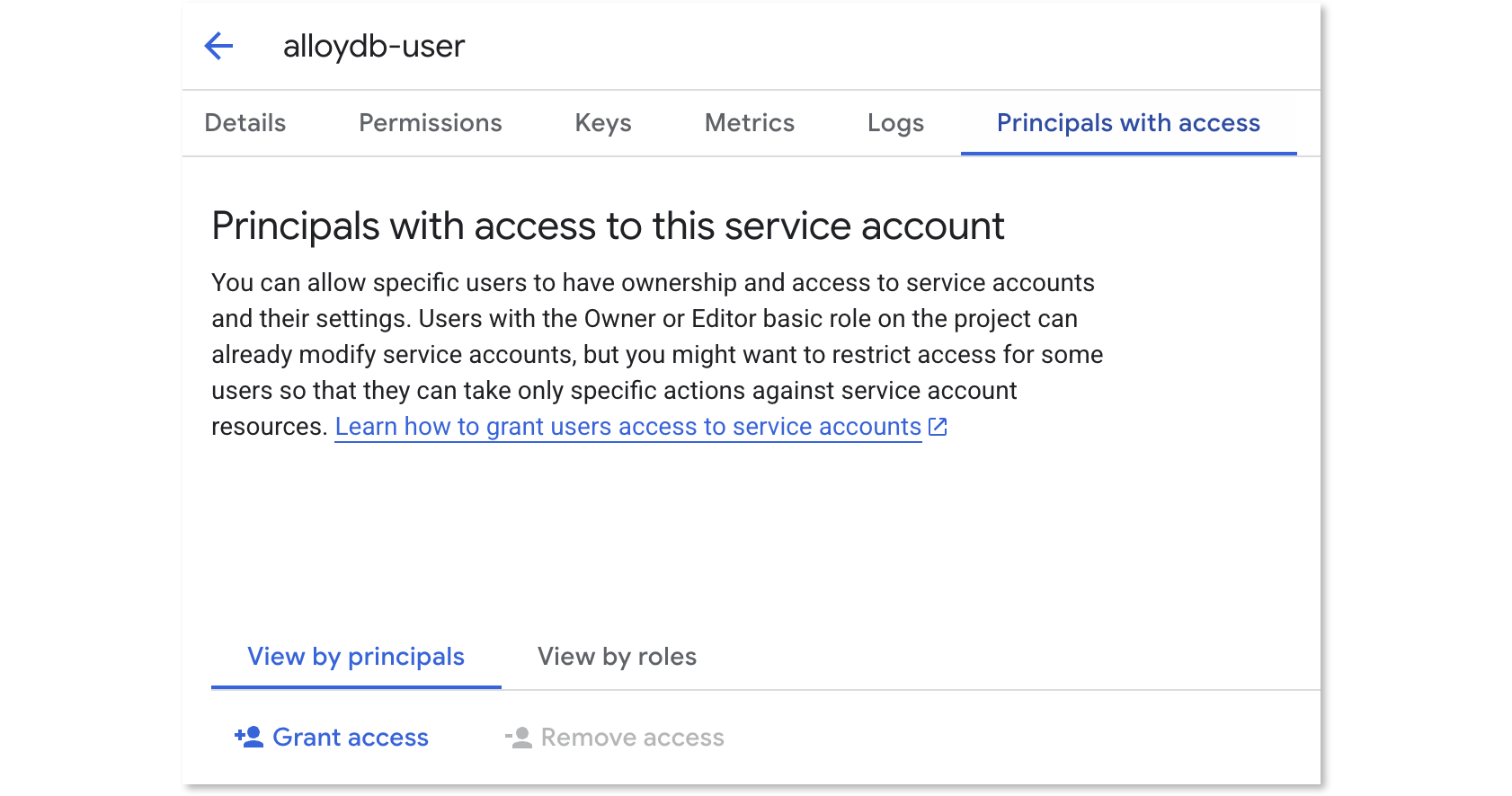1512x796 pixels.
Task: Go to the Metrics tab
Action: pos(749,123)
